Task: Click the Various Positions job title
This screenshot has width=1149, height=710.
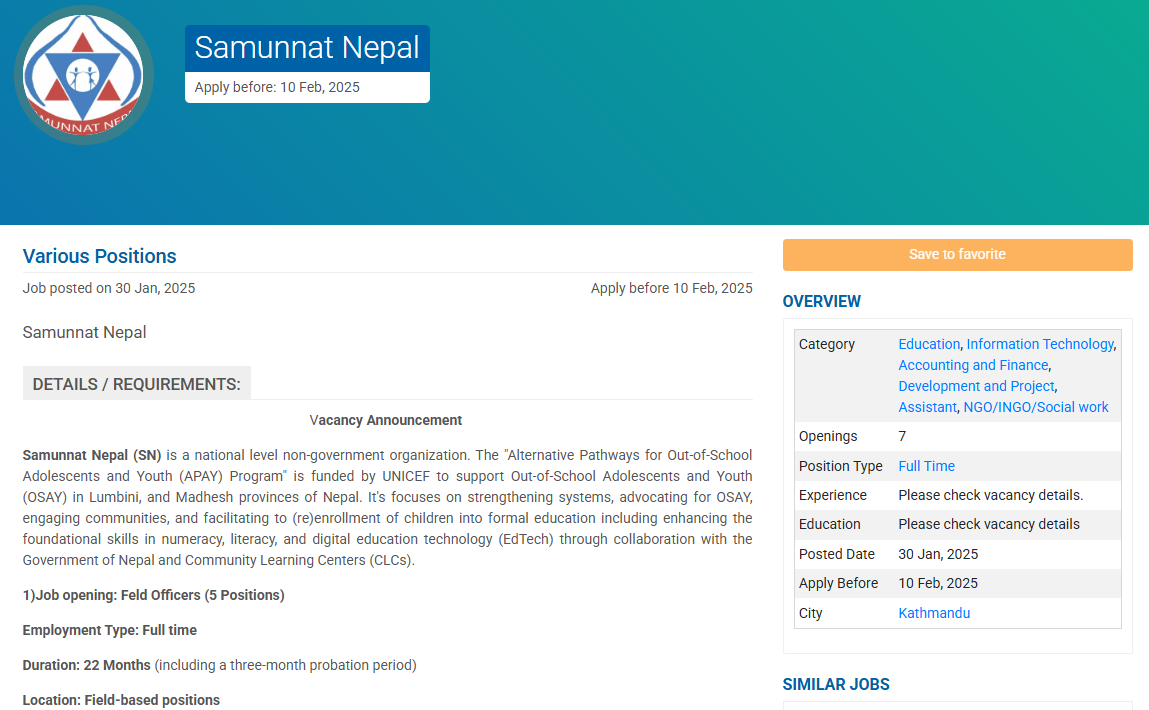Action: [x=100, y=256]
